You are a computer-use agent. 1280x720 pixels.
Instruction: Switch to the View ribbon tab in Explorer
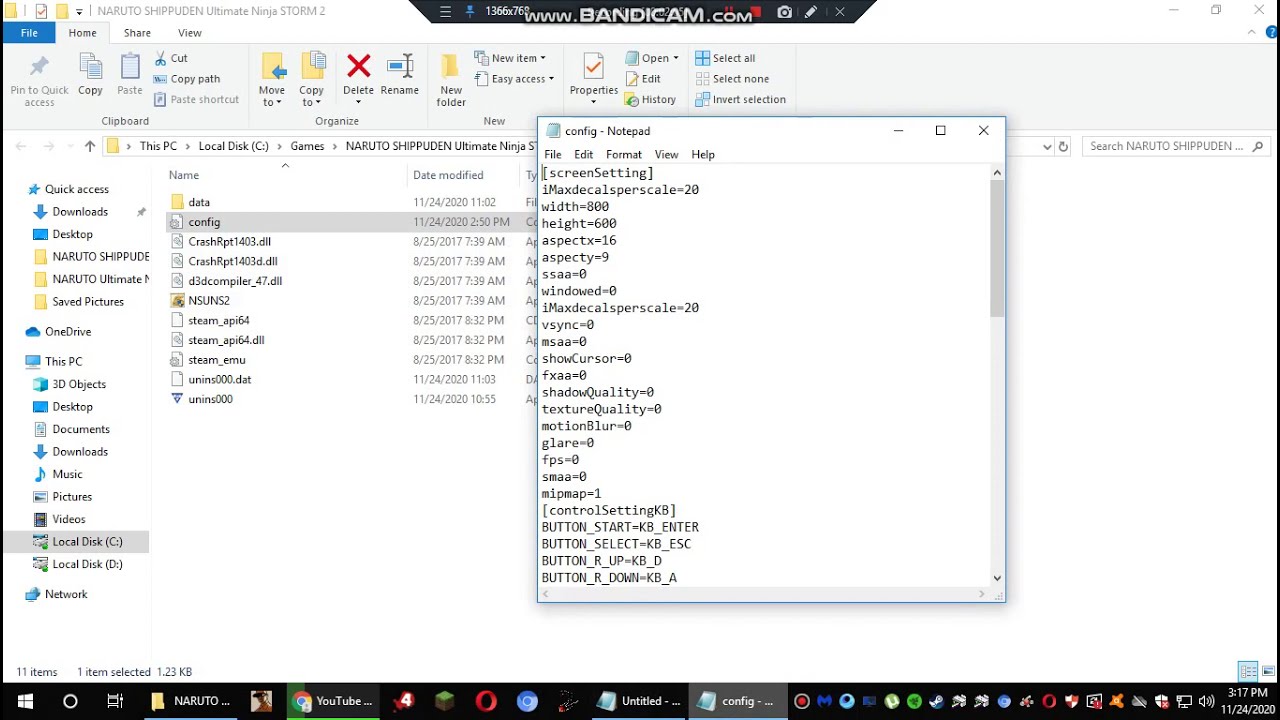(x=189, y=33)
